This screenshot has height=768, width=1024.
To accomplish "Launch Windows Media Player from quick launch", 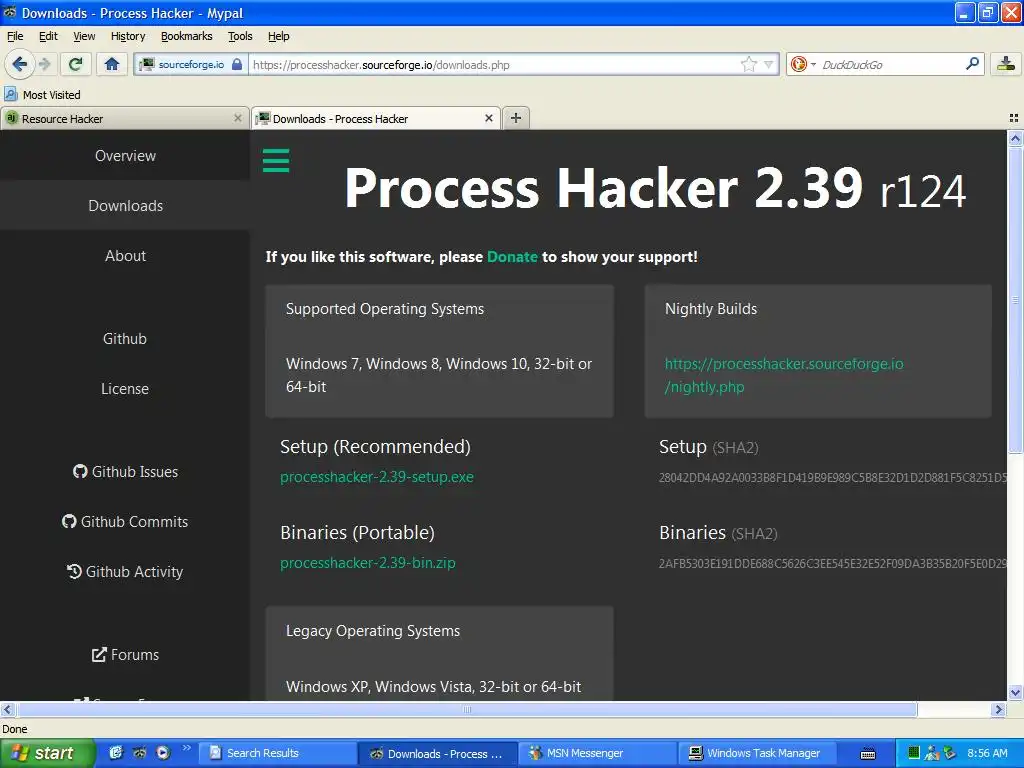I will tap(163, 752).
